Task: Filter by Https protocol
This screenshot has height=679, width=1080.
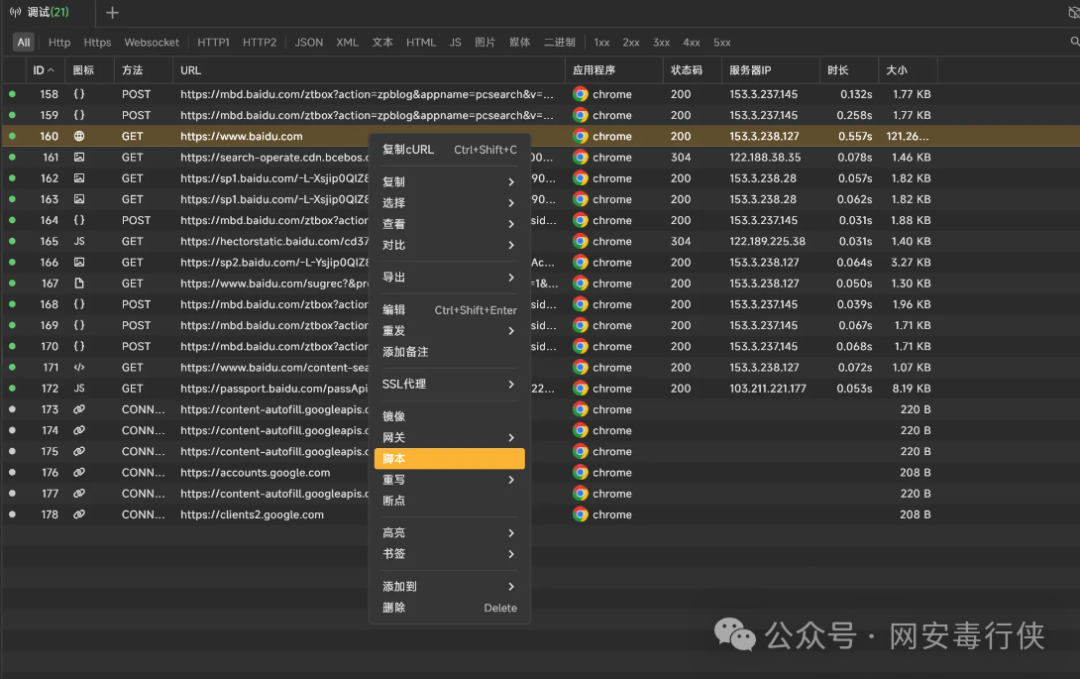Action: pos(97,42)
